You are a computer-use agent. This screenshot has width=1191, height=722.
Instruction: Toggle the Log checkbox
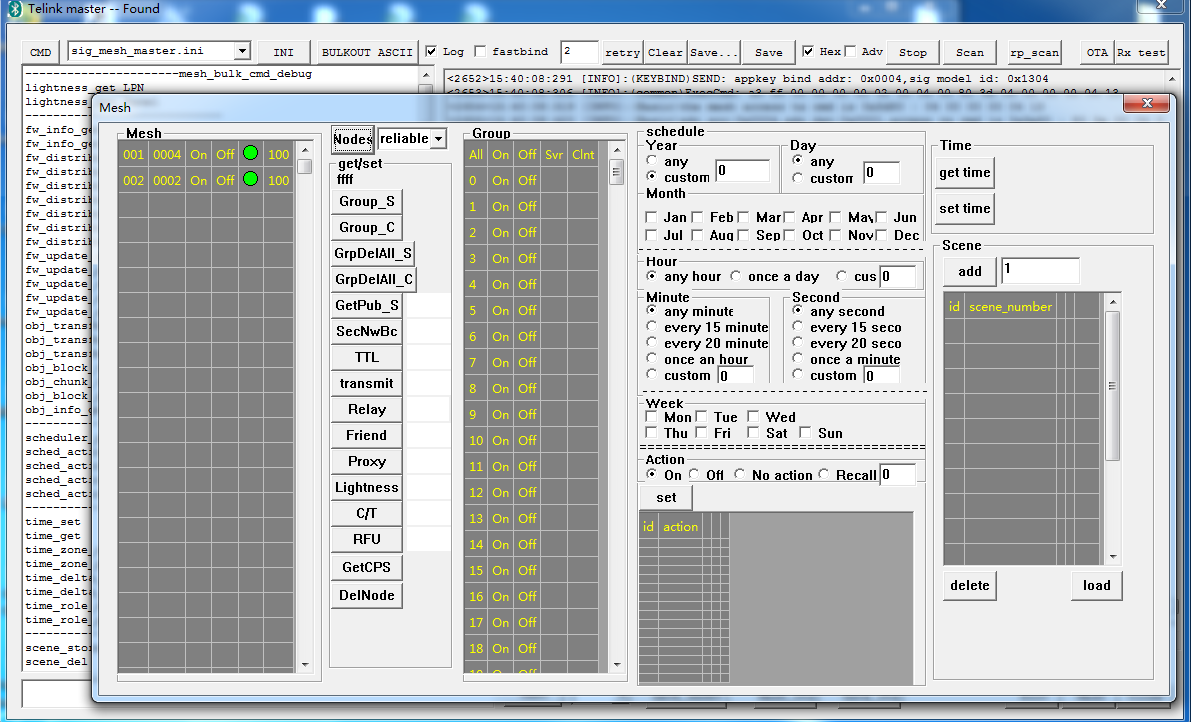coord(431,52)
